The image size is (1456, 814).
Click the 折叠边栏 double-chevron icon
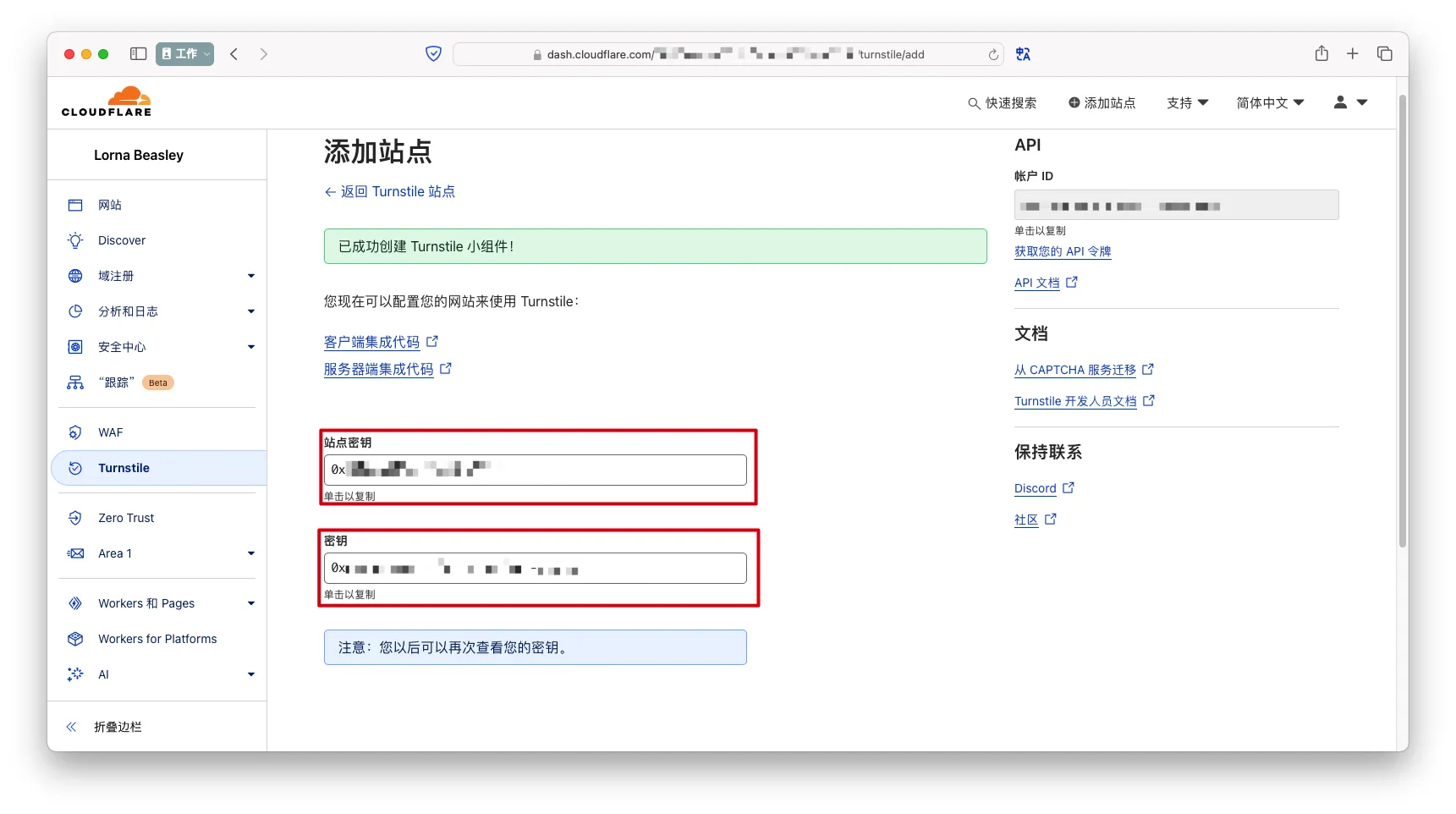tap(72, 727)
